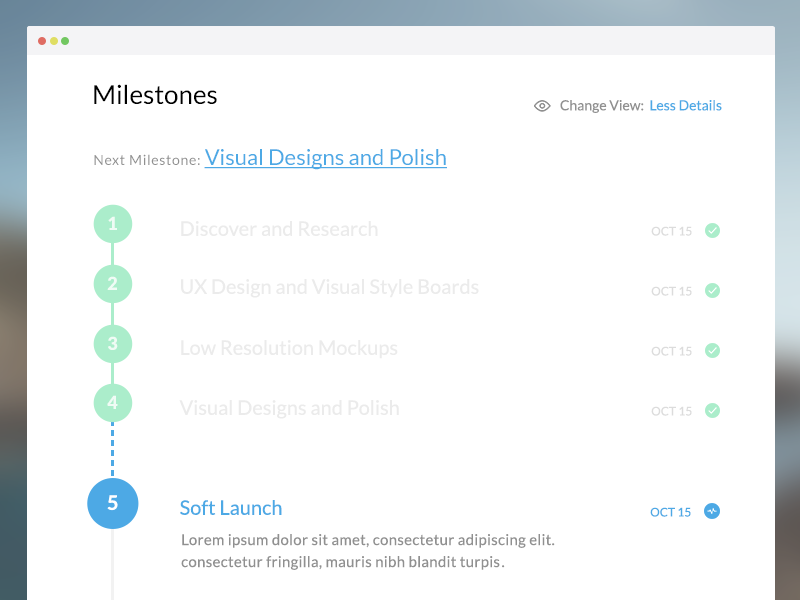This screenshot has height=600, width=800.
Task: Click the OCT 15 date in milestone 4 row
Action: coord(671,411)
